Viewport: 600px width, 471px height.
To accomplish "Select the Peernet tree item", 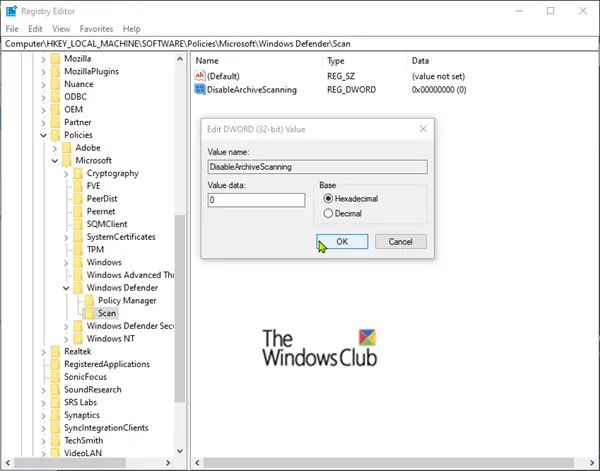I will point(101,212).
